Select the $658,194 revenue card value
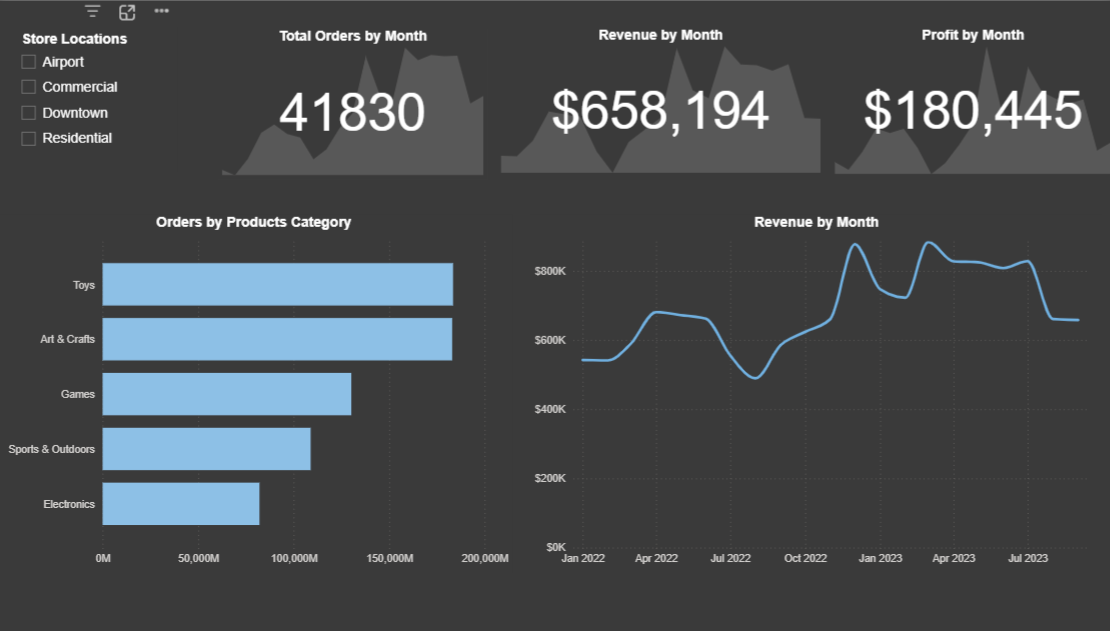The width and height of the screenshot is (1110, 631). 660,111
